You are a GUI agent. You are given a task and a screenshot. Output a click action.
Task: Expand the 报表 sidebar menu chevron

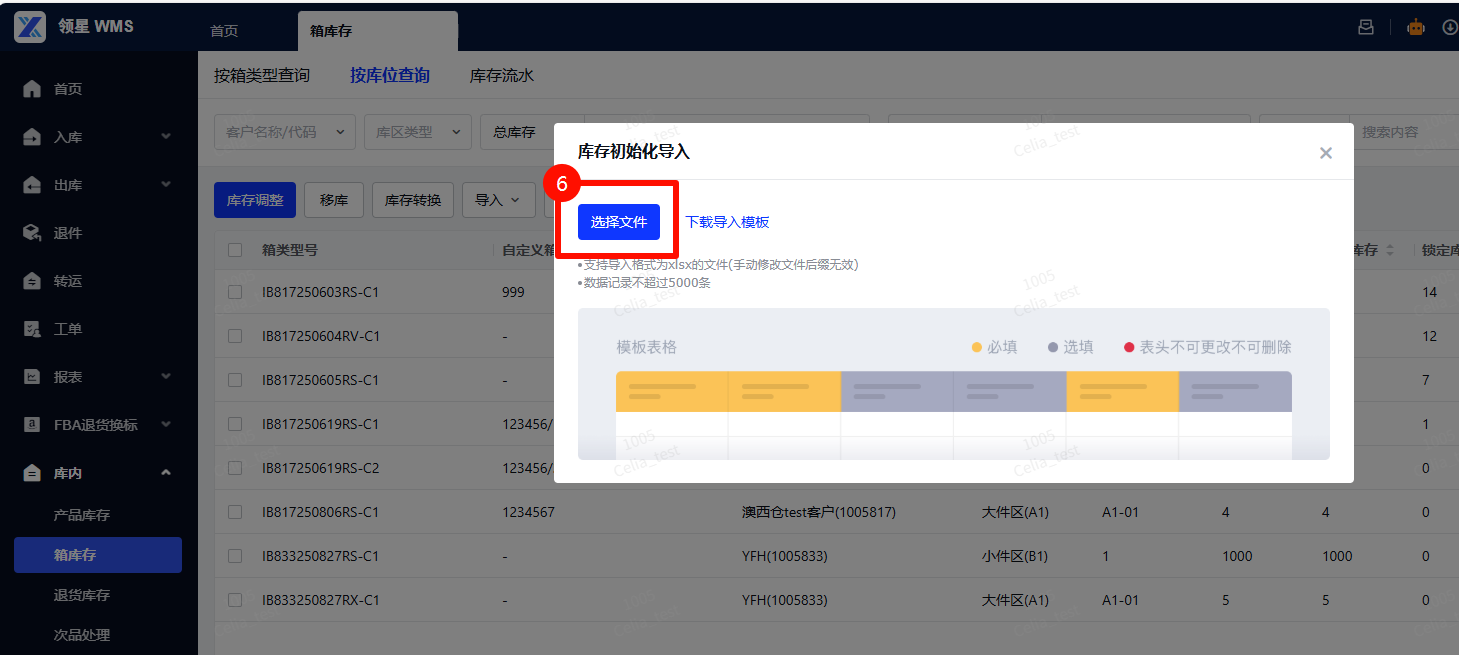pos(166,376)
